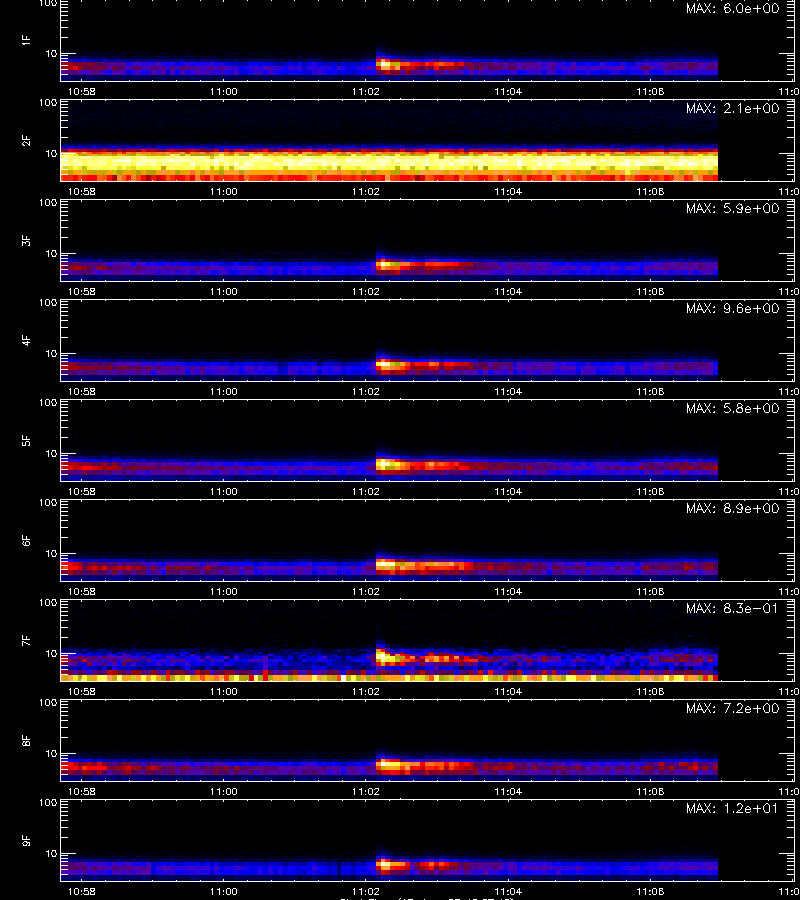Click the 100 y-axis label of panel 5F
Image resolution: width=800 pixels, height=900 pixels.
tap(48, 402)
